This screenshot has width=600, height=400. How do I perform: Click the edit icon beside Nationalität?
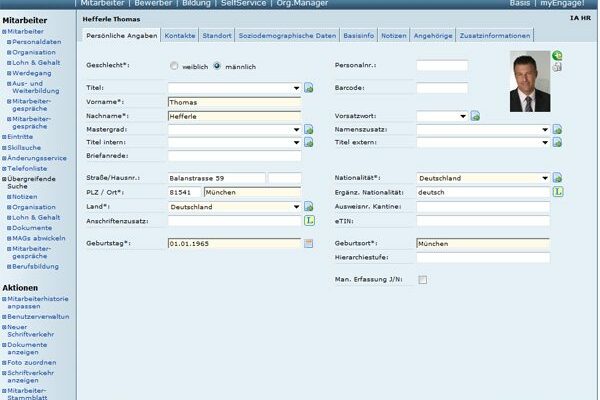(557, 178)
